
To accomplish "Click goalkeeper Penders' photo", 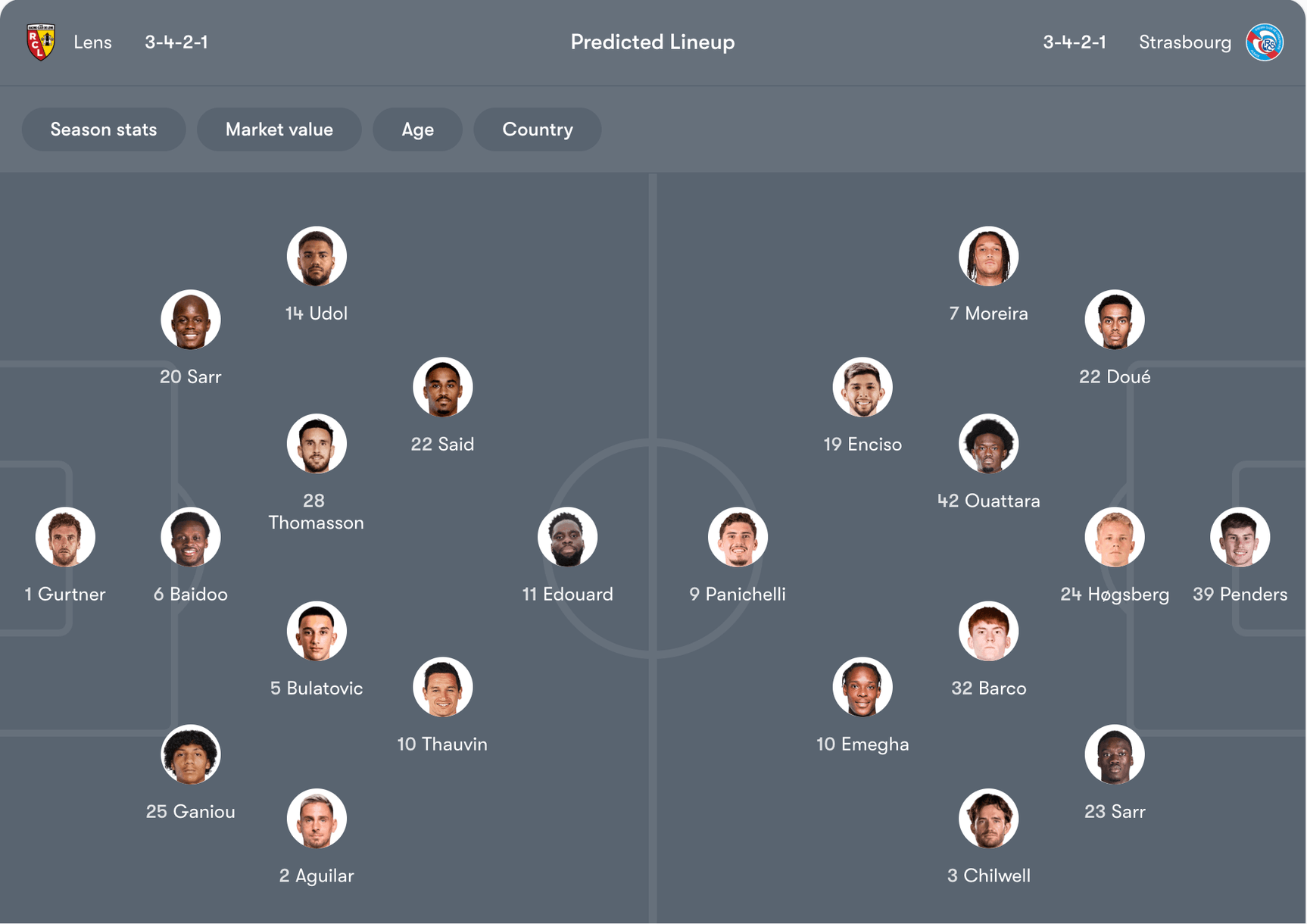I will pyautogui.click(x=1240, y=537).
